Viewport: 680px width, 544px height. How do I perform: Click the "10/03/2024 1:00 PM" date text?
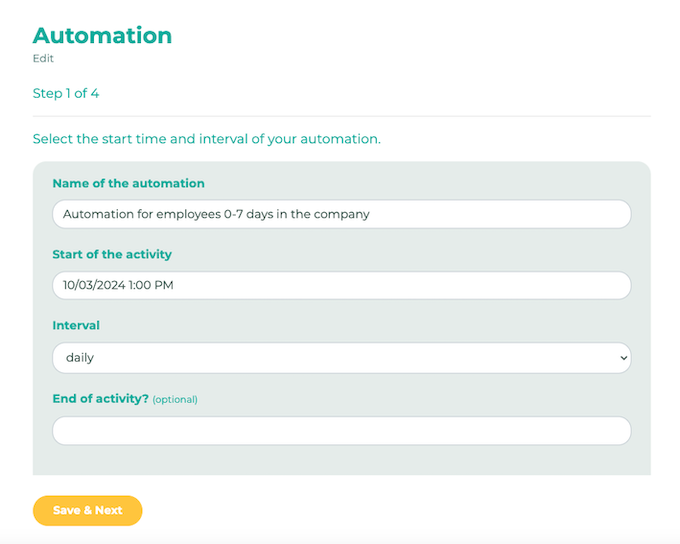point(118,285)
